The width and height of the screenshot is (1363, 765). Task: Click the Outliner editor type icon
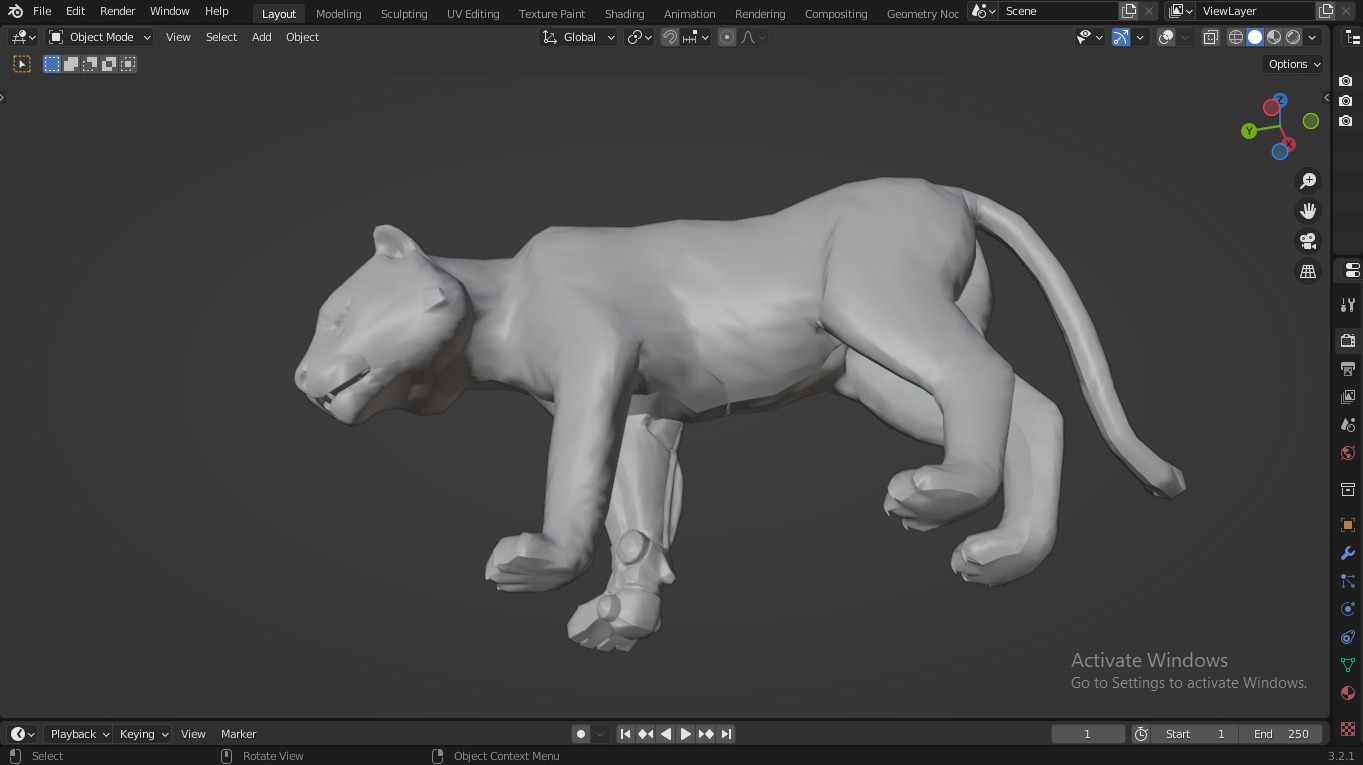[x=1352, y=37]
